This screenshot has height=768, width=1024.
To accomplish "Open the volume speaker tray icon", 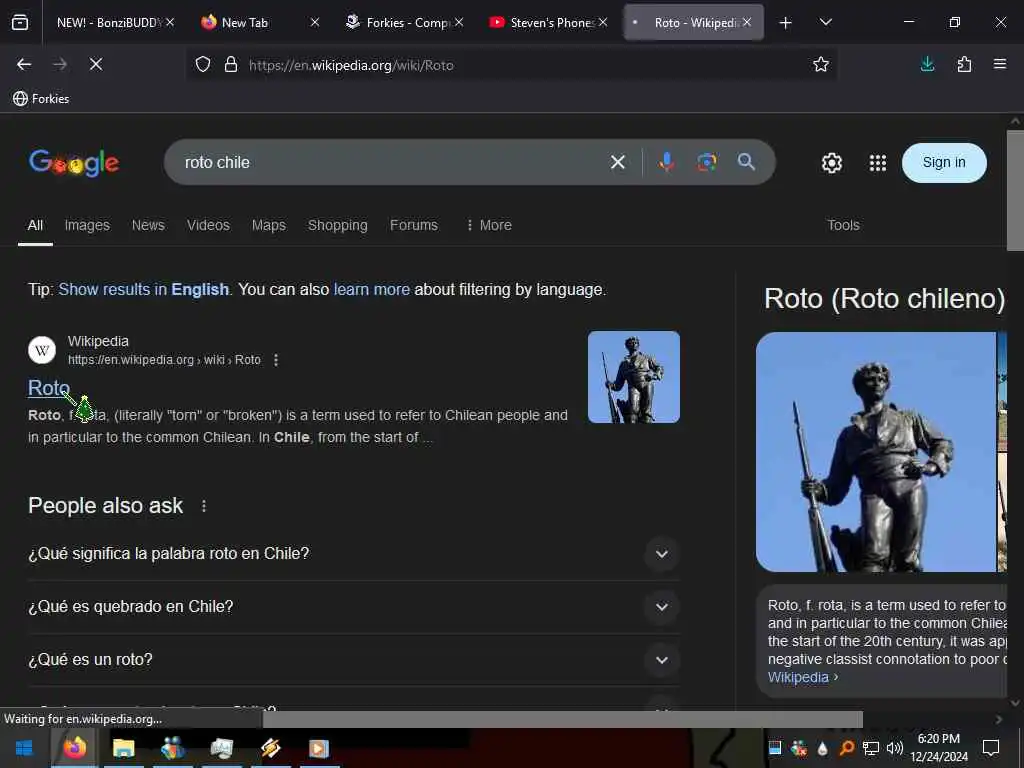I will (x=895, y=748).
